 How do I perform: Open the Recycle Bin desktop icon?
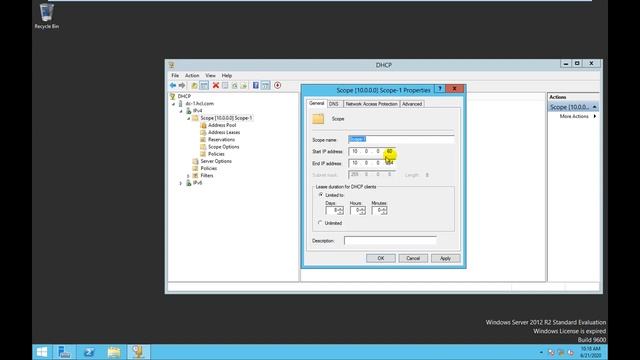tap(47, 16)
